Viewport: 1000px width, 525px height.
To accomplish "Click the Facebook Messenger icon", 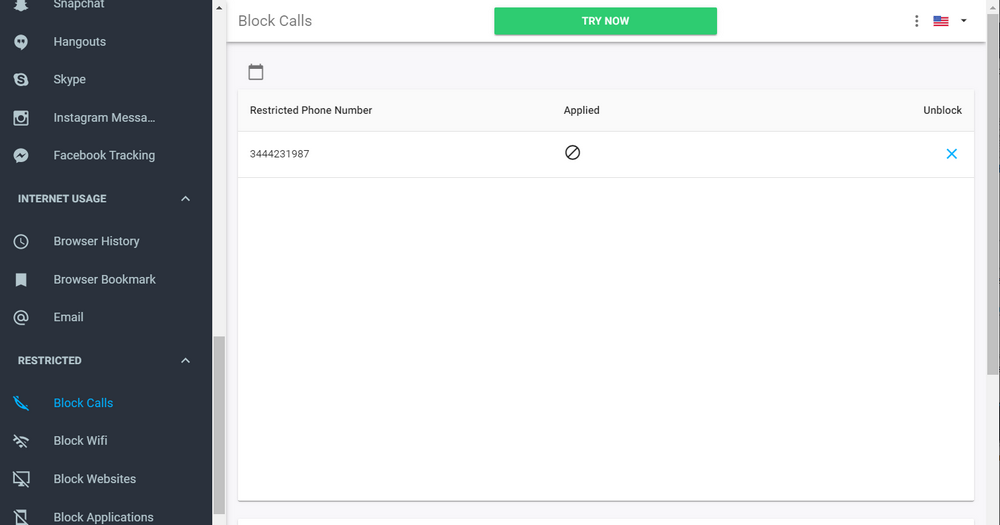I will (x=21, y=156).
